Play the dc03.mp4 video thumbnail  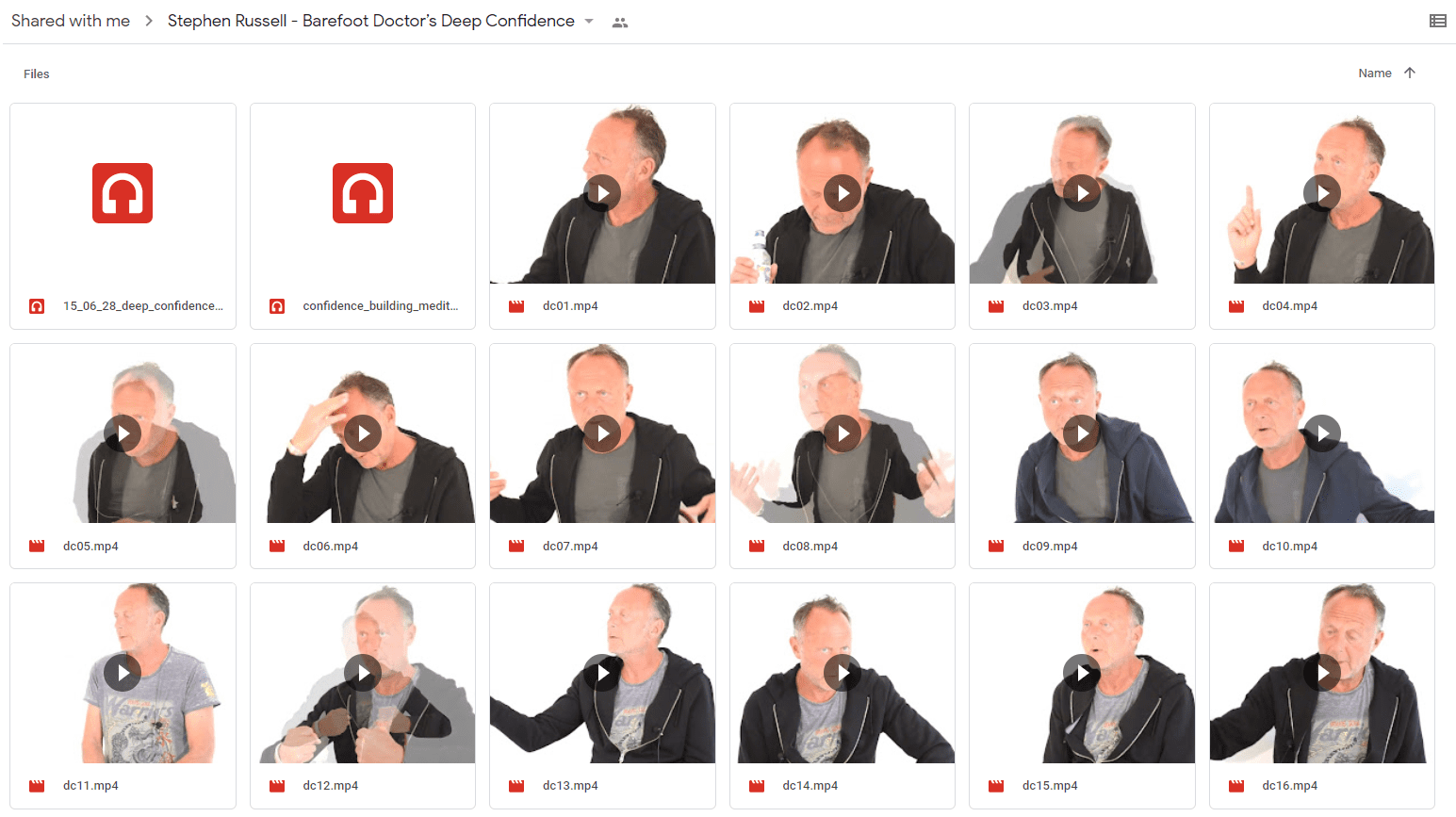point(1082,193)
